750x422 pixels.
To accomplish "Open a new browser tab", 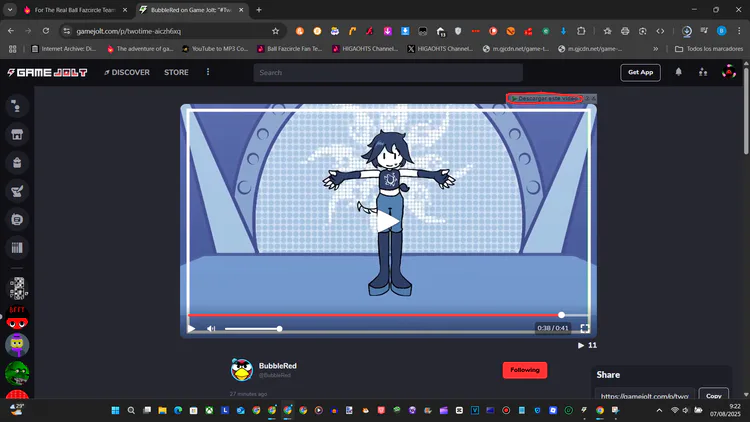I will [259, 10].
